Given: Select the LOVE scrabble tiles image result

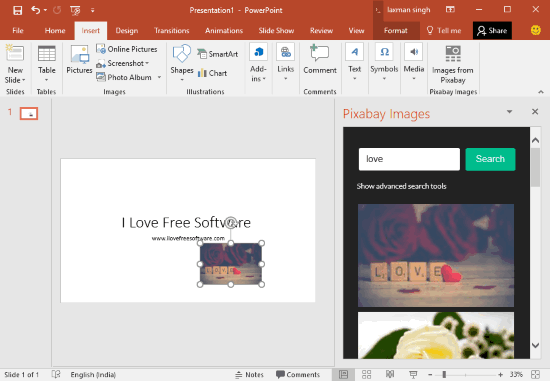Looking at the screenshot, I should (x=436, y=255).
